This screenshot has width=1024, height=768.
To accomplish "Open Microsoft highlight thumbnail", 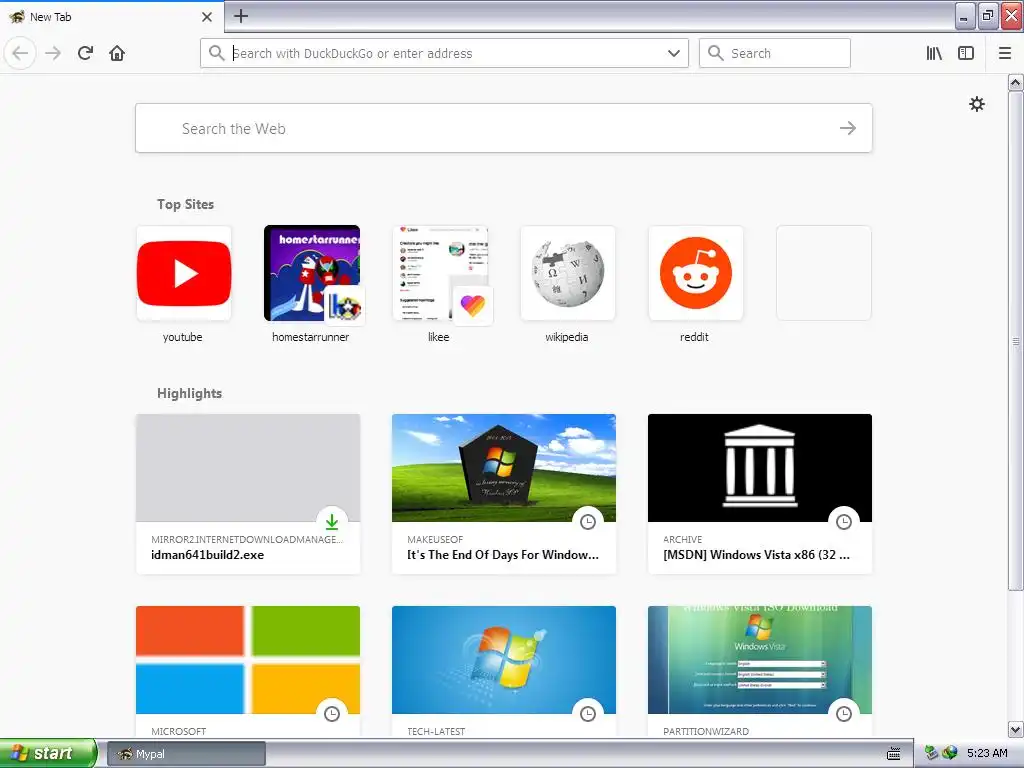I will point(248,660).
